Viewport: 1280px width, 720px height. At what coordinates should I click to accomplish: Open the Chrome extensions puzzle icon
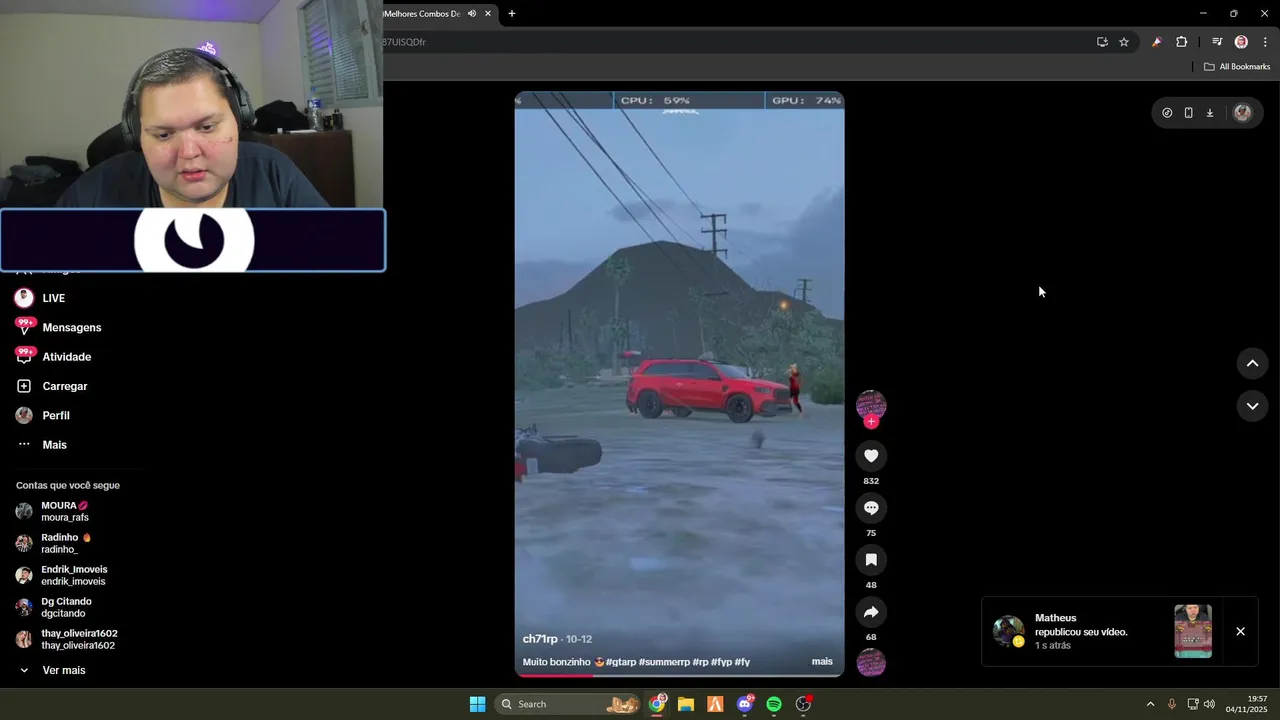(x=1182, y=42)
